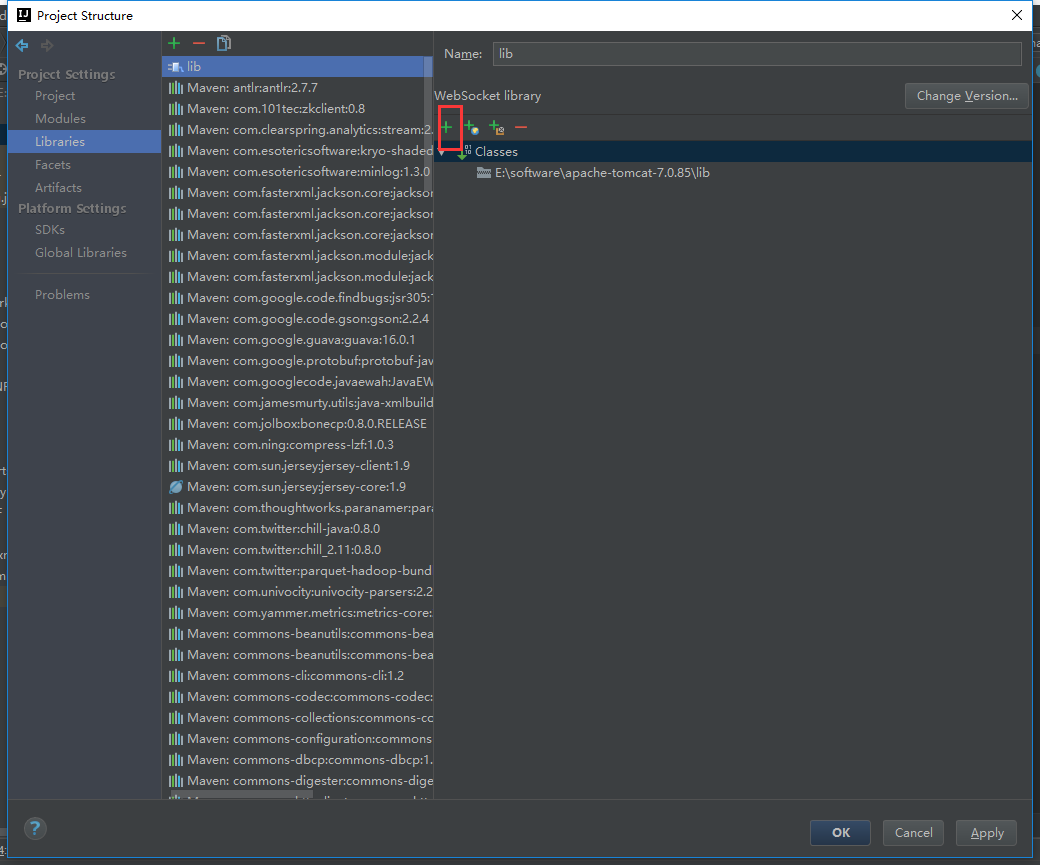Select Maven: commons-configuration entry

(298, 739)
